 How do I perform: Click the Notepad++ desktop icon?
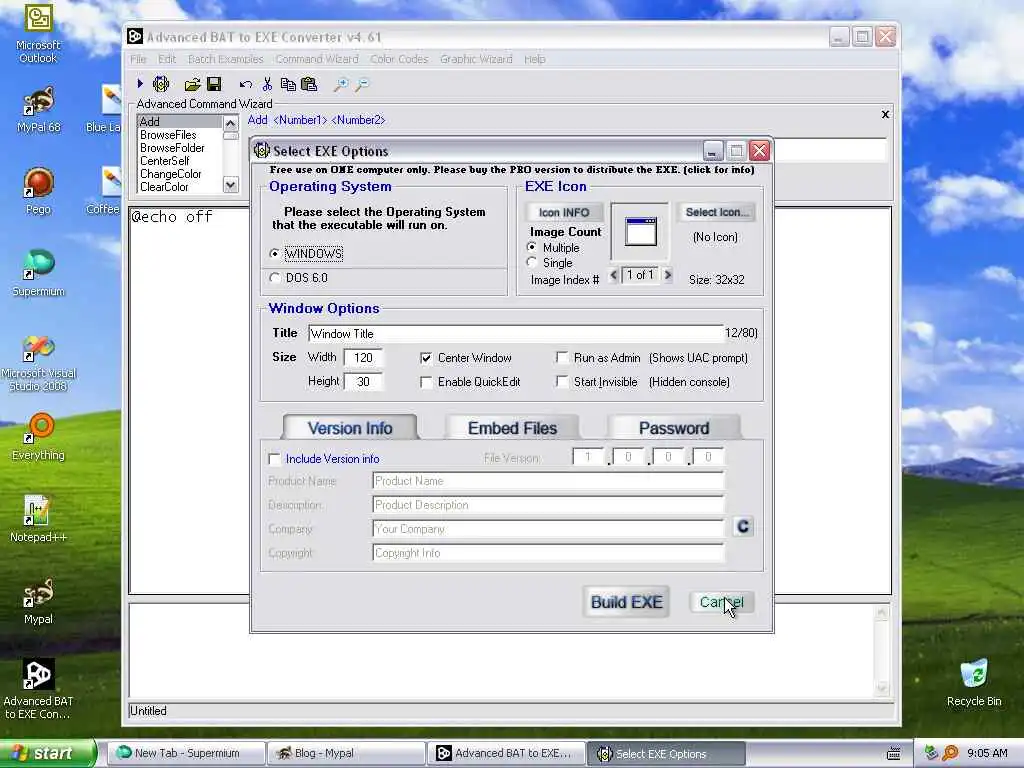(x=38, y=519)
